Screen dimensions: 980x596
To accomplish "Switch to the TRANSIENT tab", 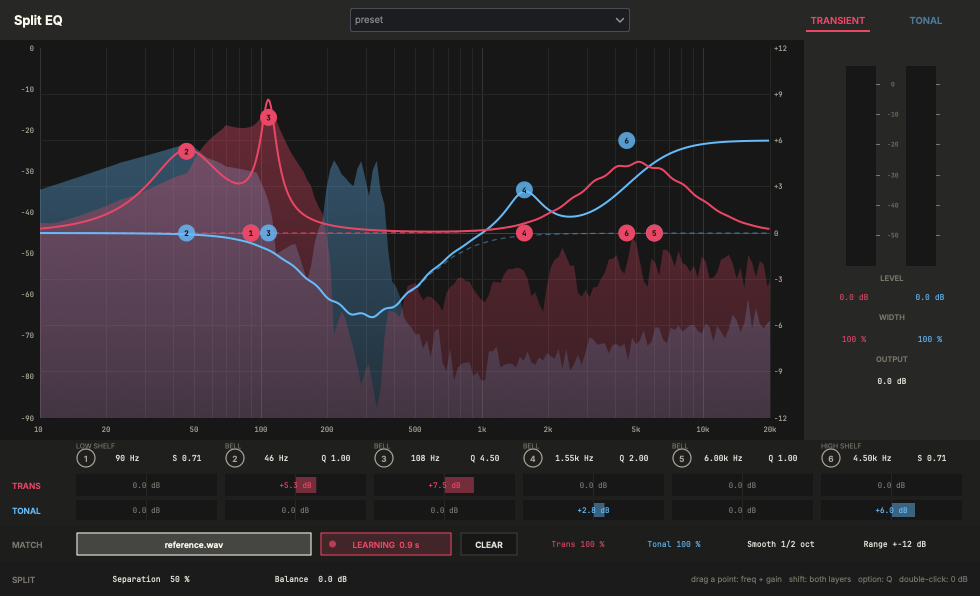I will point(838,21).
